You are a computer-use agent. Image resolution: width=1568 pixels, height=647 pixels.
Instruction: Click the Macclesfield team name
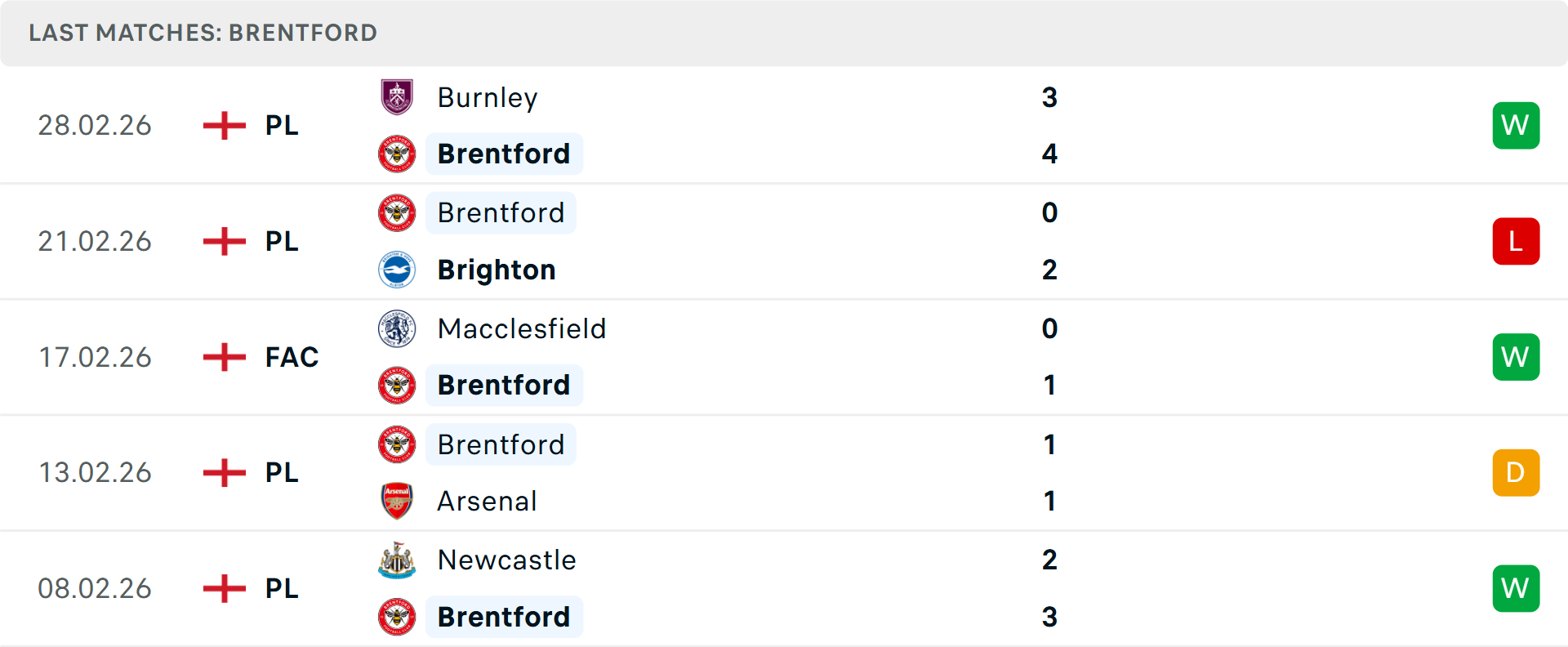[x=522, y=328]
